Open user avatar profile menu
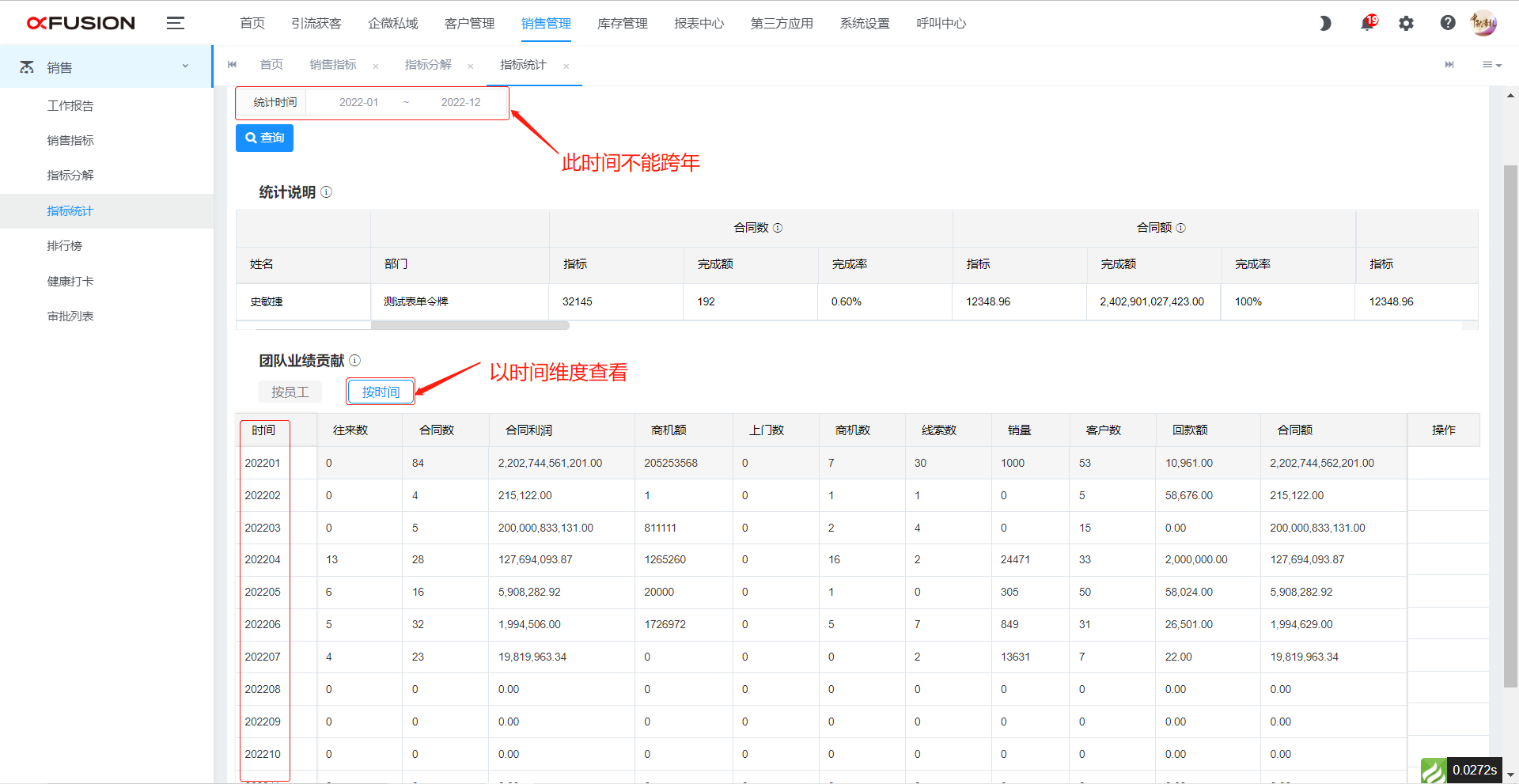Image resolution: width=1519 pixels, height=784 pixels. tap(1483, 23)
